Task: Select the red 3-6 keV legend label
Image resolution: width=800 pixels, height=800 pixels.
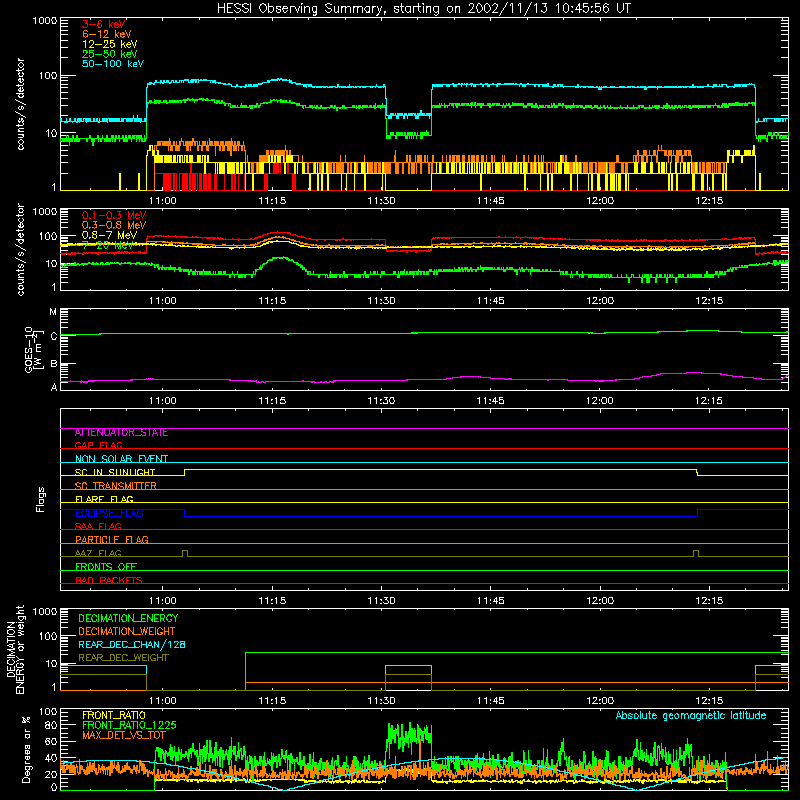Action: click(x=104, y=24)
